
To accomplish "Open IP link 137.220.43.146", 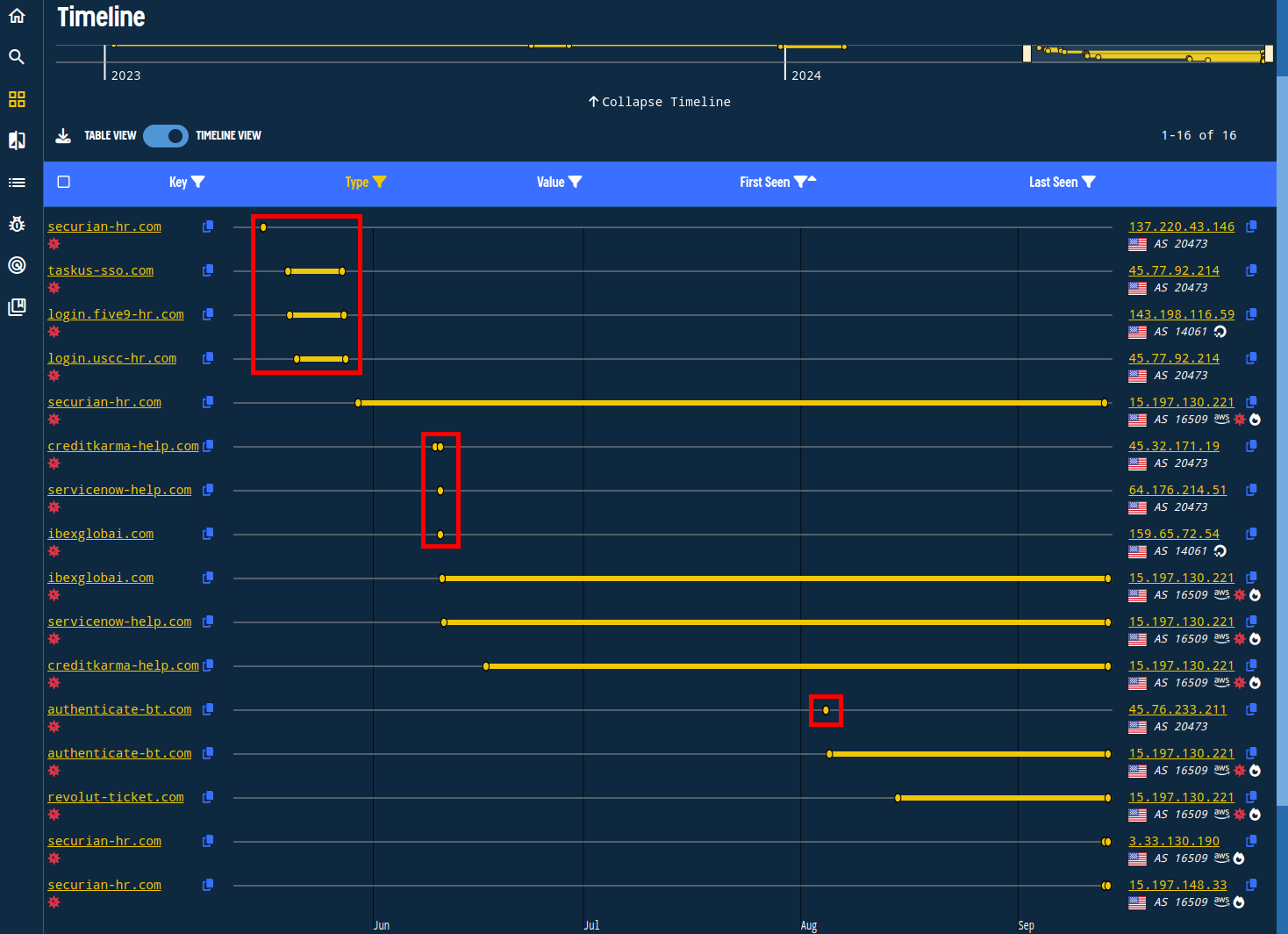I will coord(1182,226).
